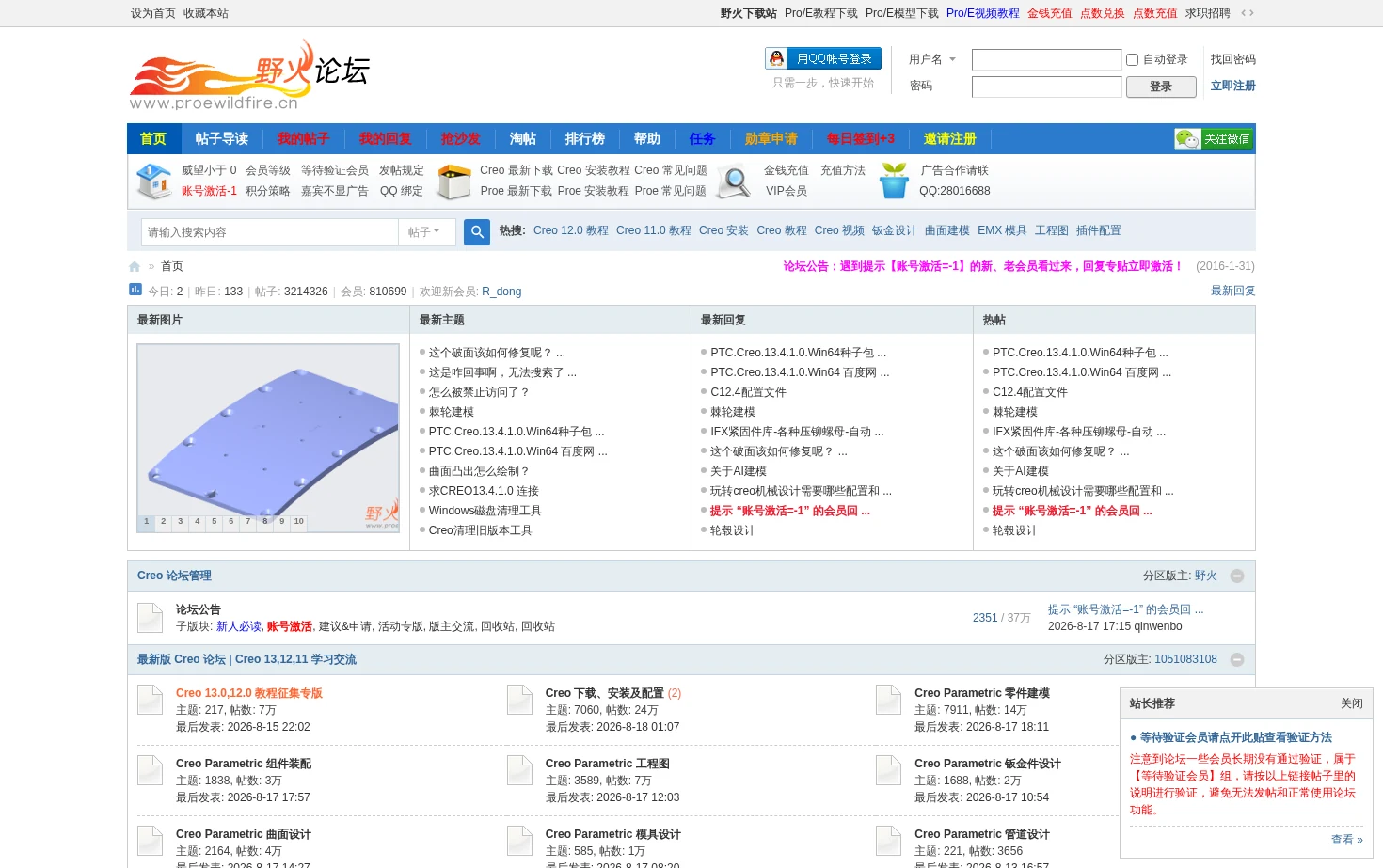The width and height of the screenshot is (1383, 868).
Task: Open the 淘帖 navigation tab
Action: click(523, 138)
